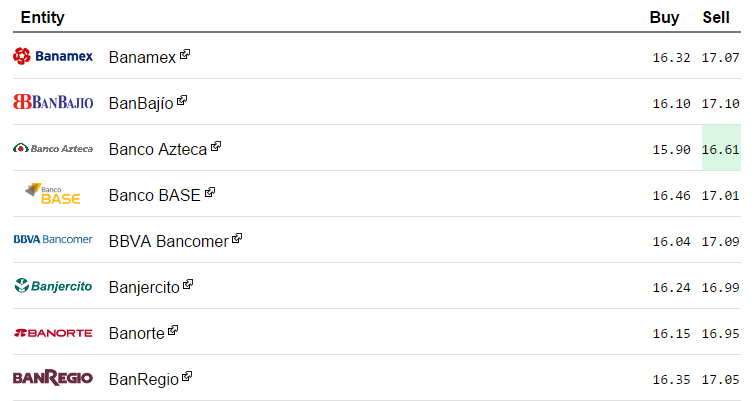
Task: Click the BanRegio logo icon
Action: point(53,378)
